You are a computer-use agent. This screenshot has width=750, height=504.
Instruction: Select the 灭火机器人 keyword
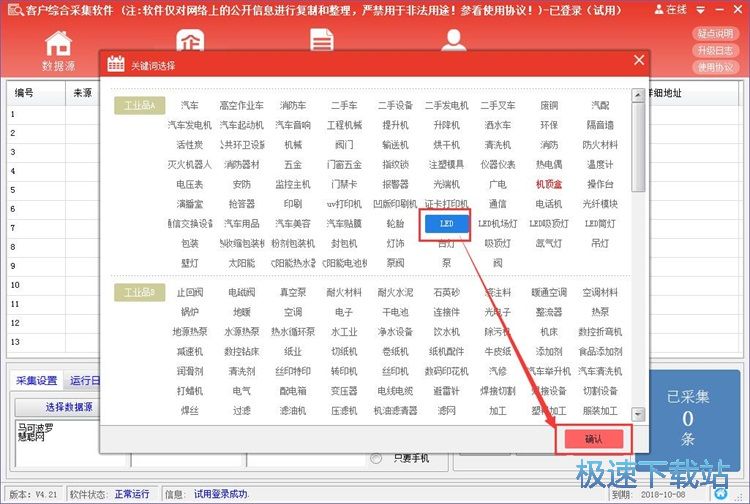[190, 164]
